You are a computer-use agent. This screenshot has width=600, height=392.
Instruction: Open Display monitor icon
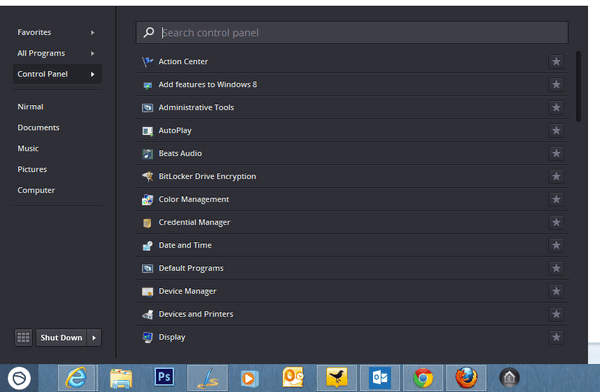tap(147, 337)
